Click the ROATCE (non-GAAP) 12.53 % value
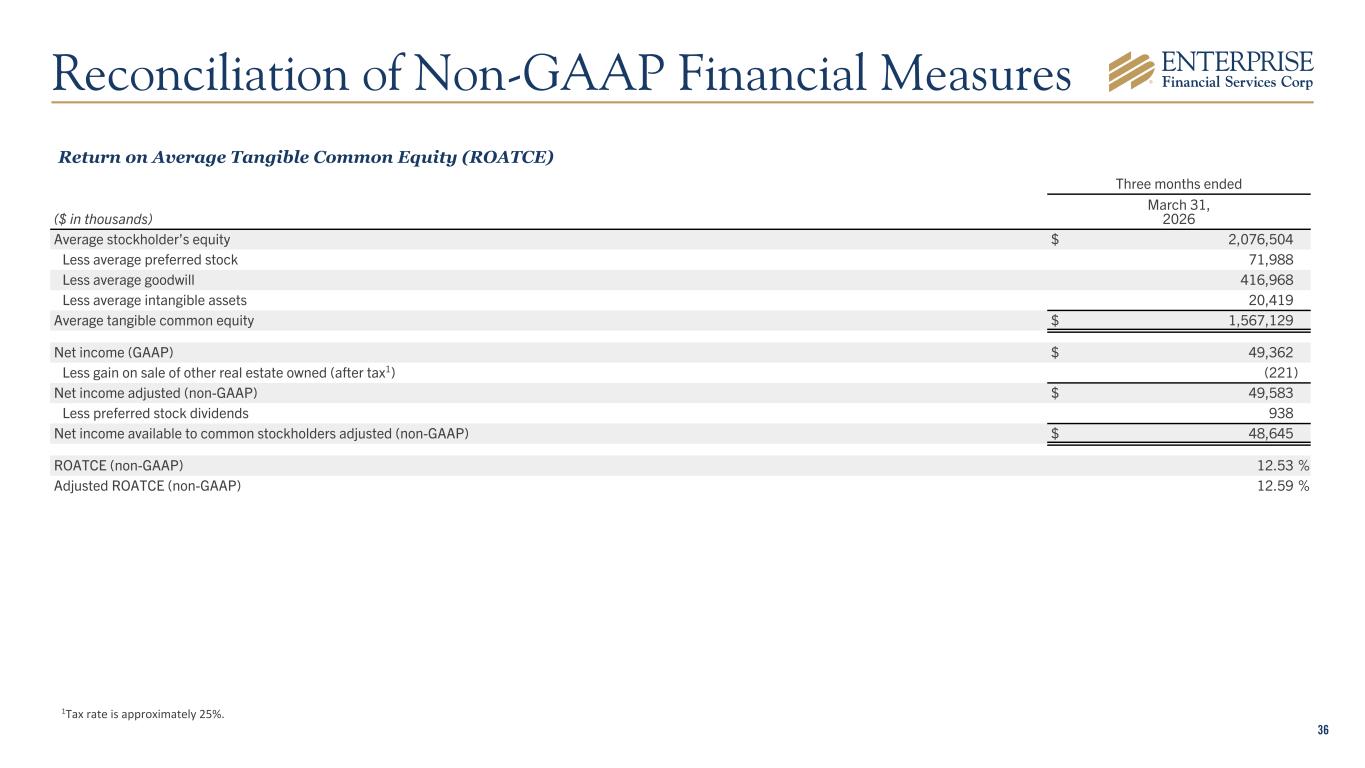The width and height of the screenshot is (1365, 768). (1281, 465)
